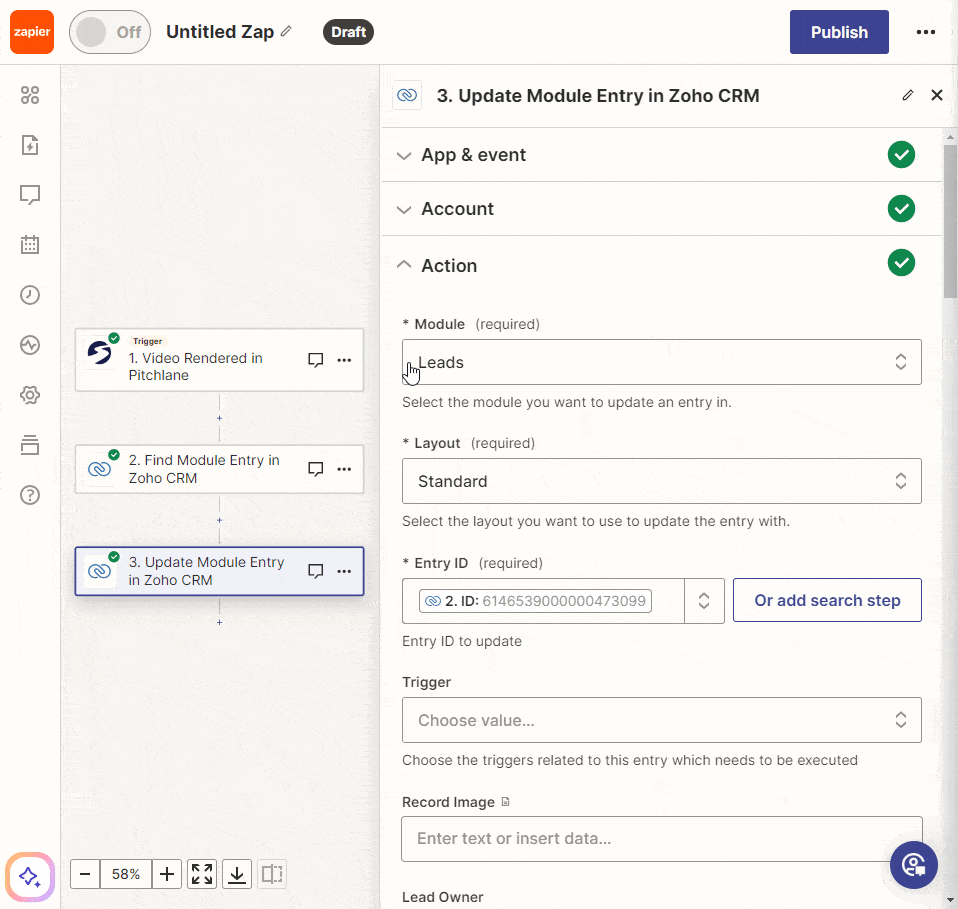Open the Trigger Choose value dropdown
958x909 pixels.
pos(662,720)
